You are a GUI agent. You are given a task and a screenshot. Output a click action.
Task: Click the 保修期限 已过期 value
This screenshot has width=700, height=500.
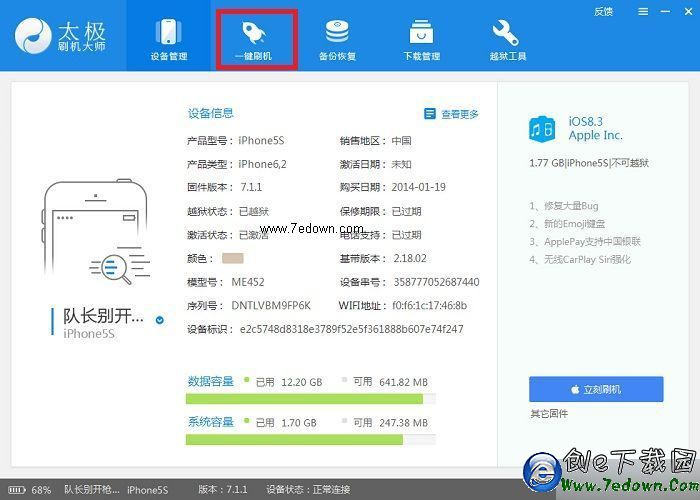pyautogui.click(x=406, y=211)
